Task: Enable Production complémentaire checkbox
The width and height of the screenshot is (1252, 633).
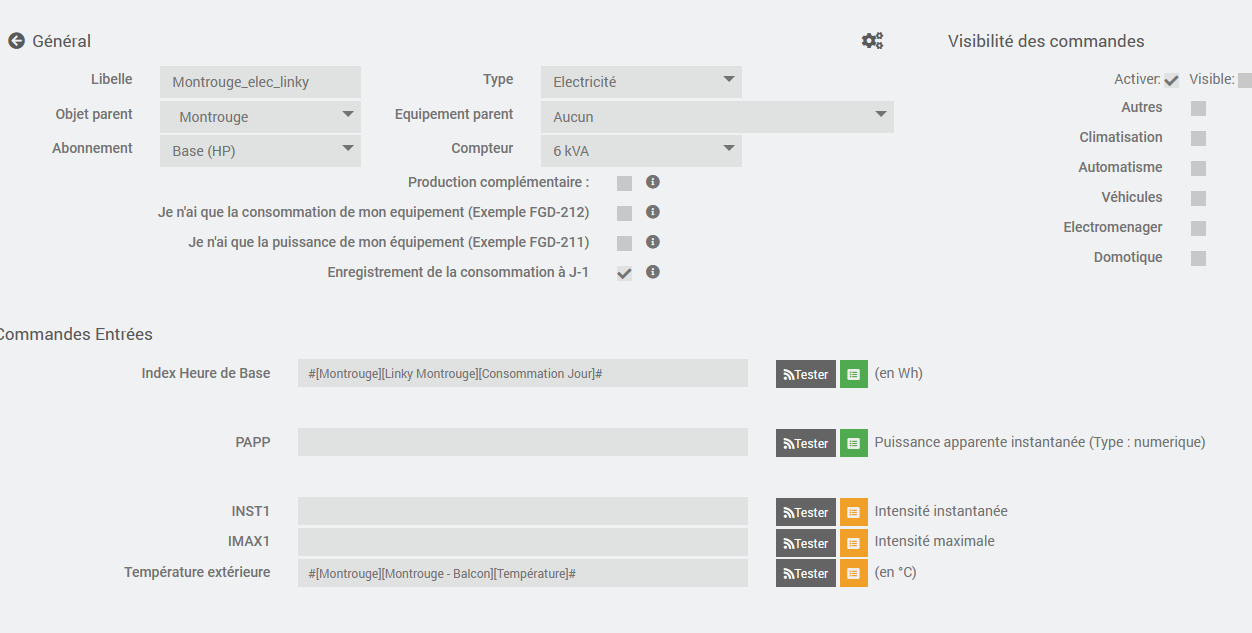Action: 624,183
